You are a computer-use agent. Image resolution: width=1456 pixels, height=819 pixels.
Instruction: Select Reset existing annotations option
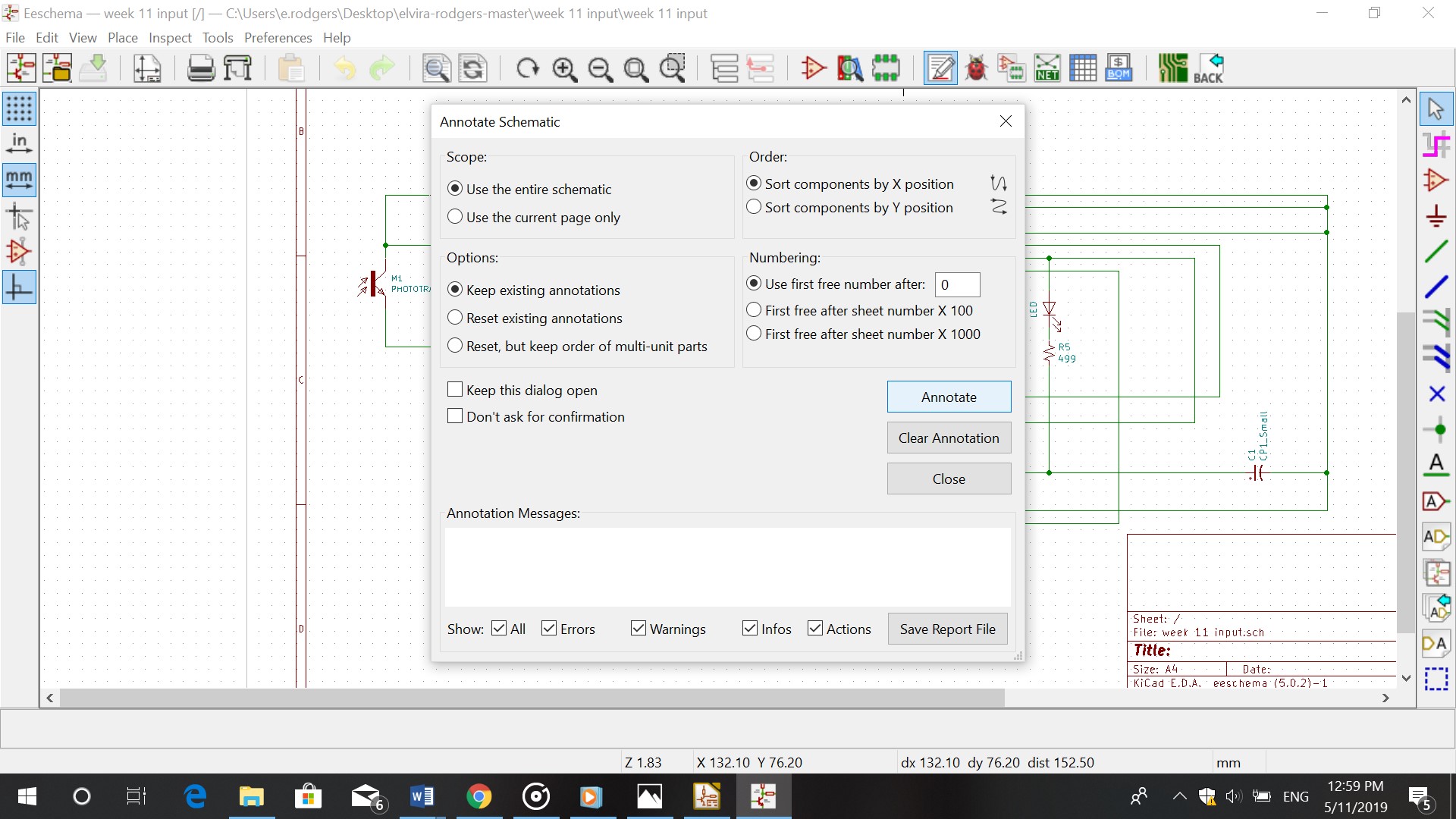click(x=455, y=318)
